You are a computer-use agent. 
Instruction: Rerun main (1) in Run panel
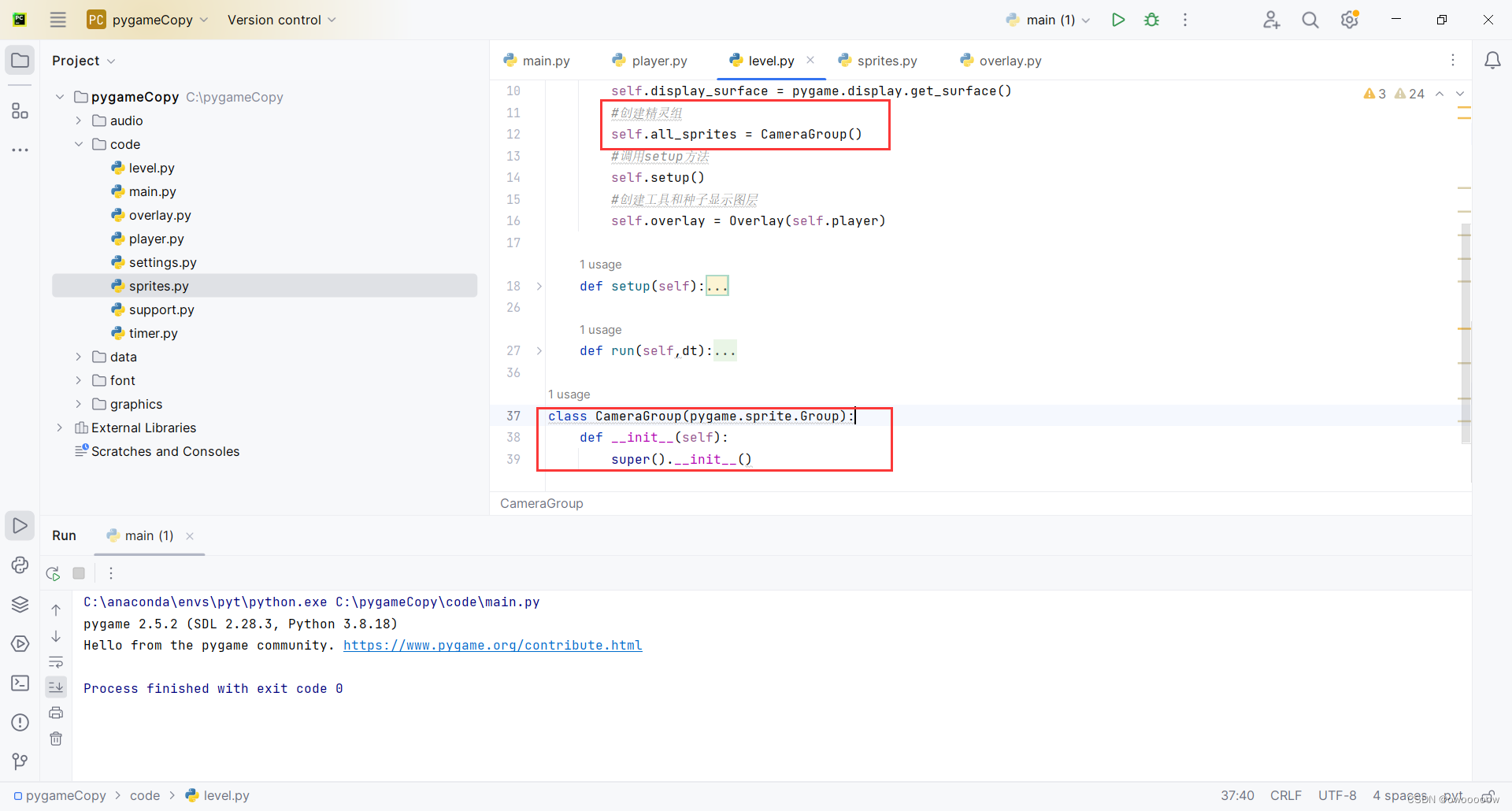tap(54, 573)
